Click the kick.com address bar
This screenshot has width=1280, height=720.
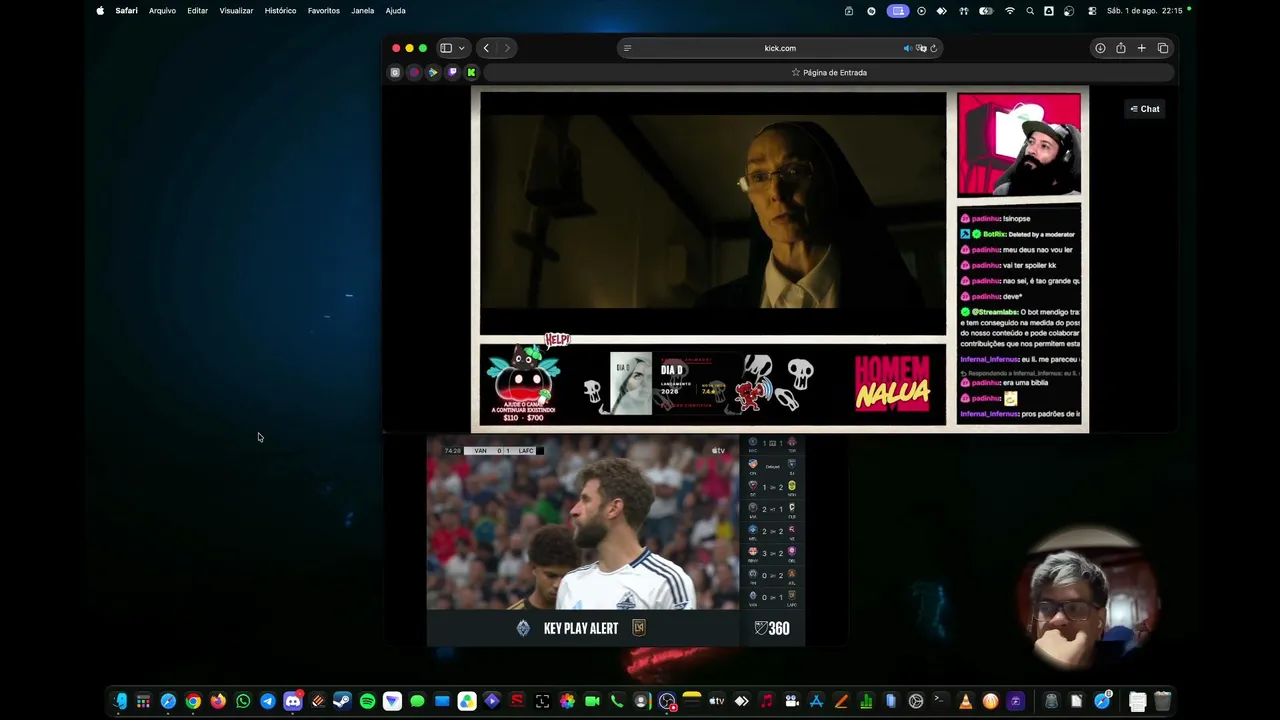point(780,48)
